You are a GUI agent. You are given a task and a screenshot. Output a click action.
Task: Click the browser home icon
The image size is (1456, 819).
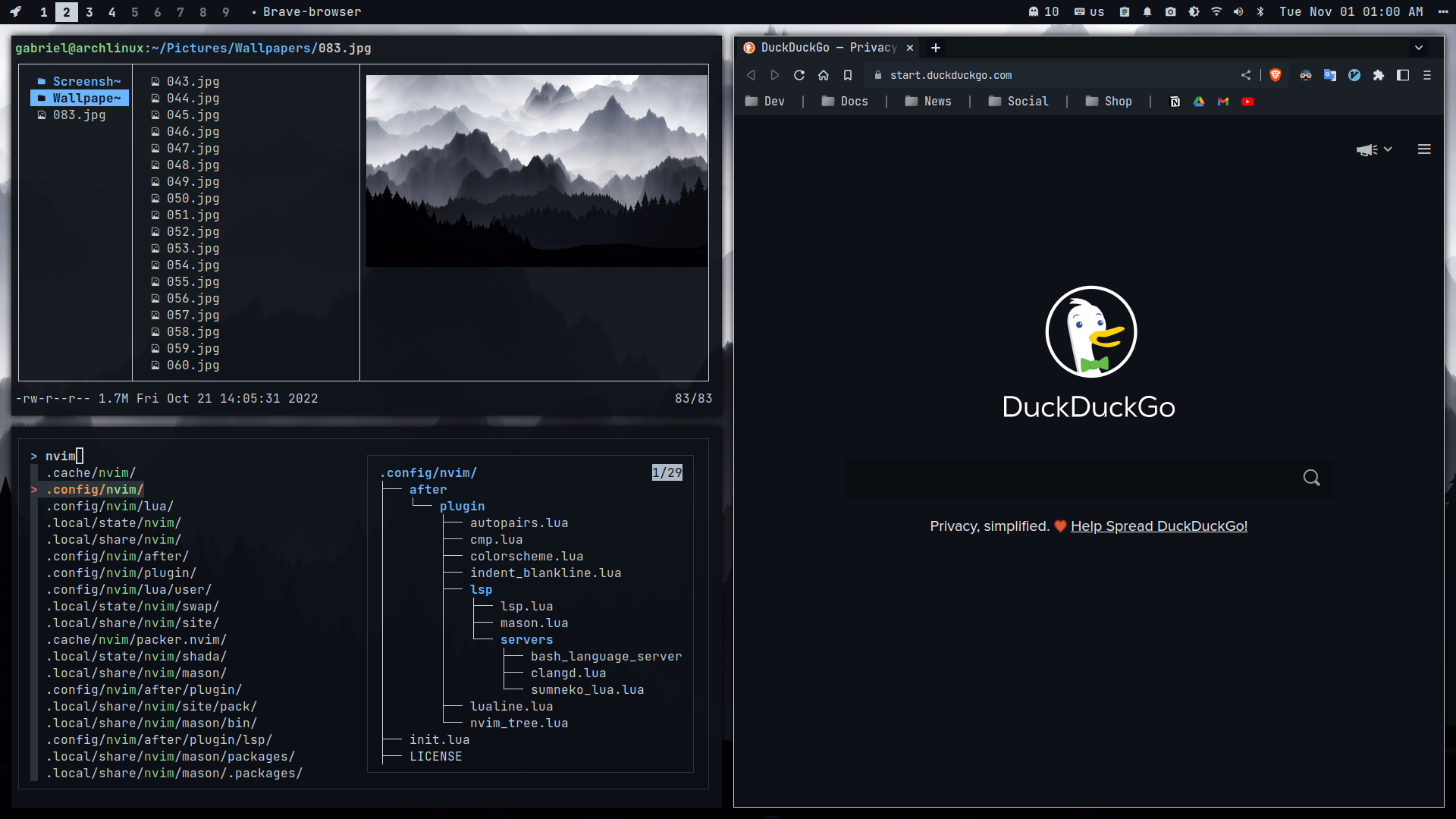824,75
